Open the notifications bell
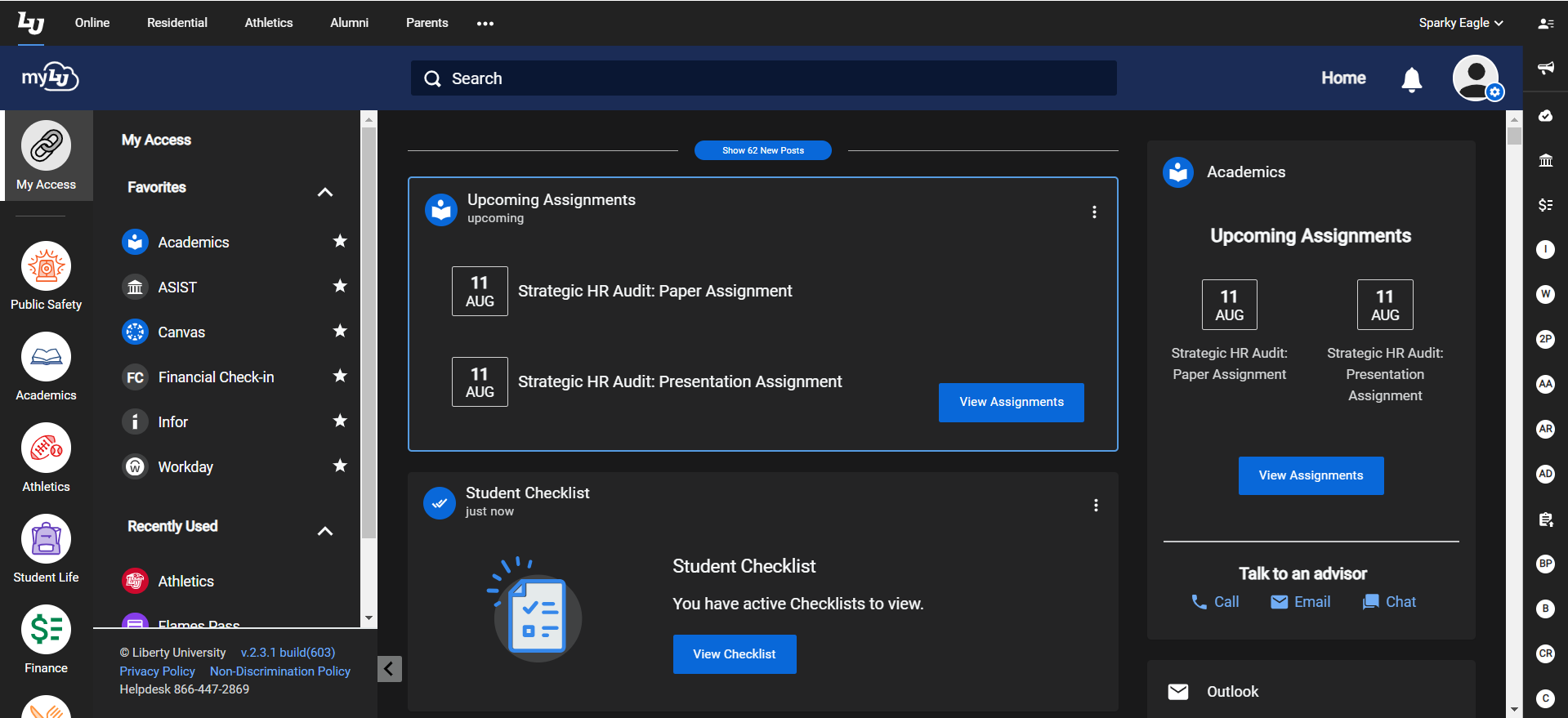Image resolution: width=1568 pixels, height=718 pixels. [x=1411, y=79]
